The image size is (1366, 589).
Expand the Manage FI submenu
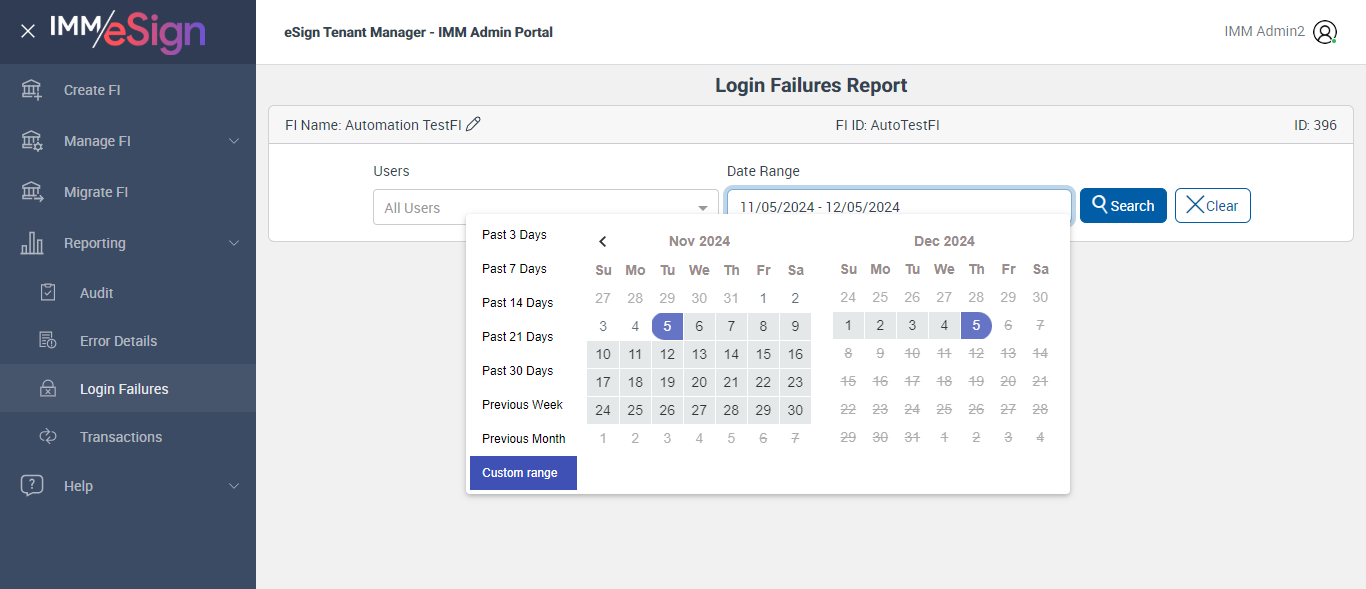click(234, 141)
